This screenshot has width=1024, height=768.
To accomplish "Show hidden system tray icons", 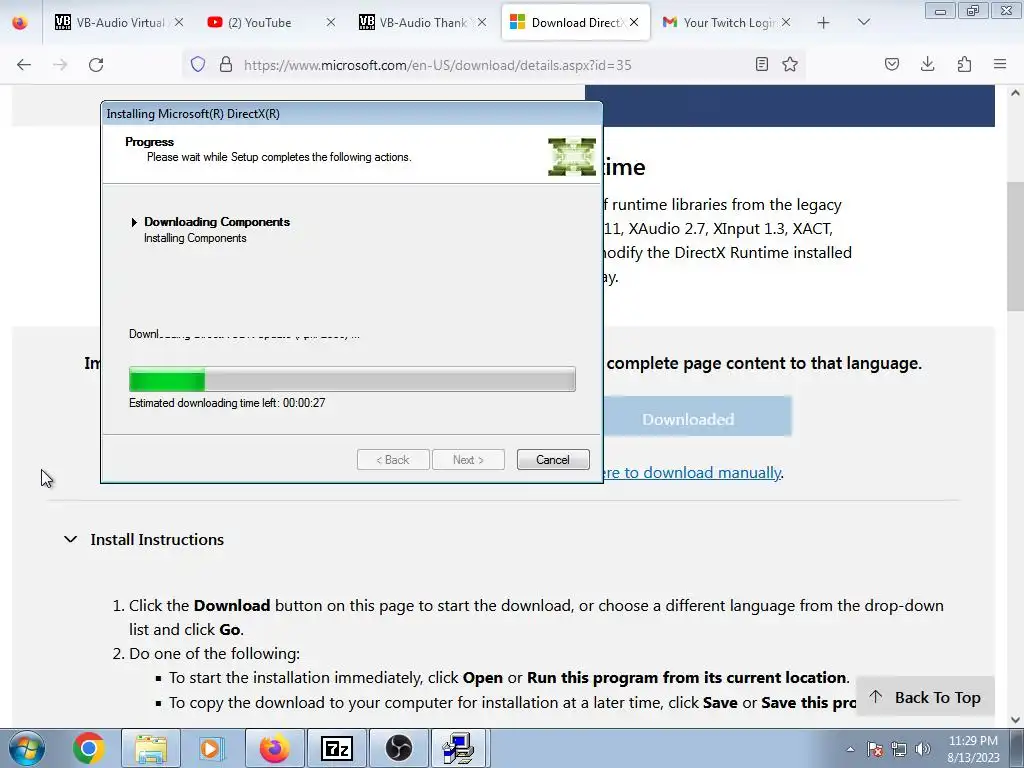I will coord(850,749).
